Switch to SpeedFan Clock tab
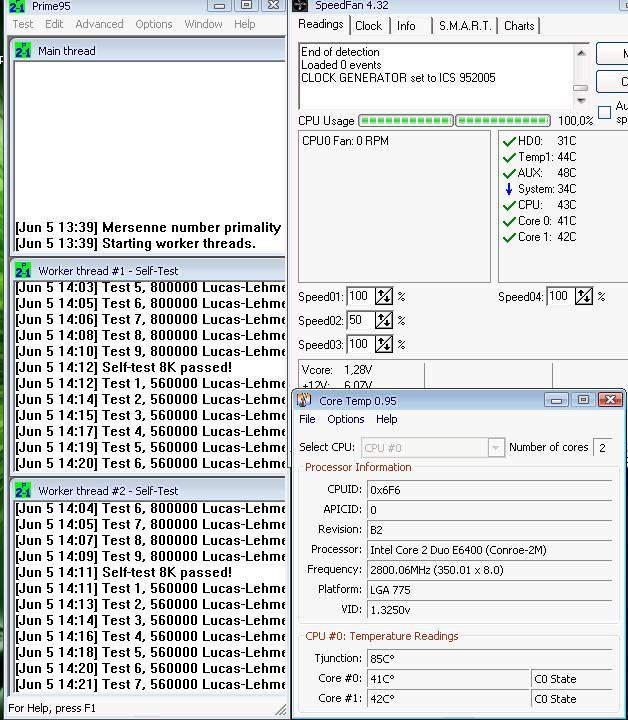628x720 pixels. coord(369,26)
